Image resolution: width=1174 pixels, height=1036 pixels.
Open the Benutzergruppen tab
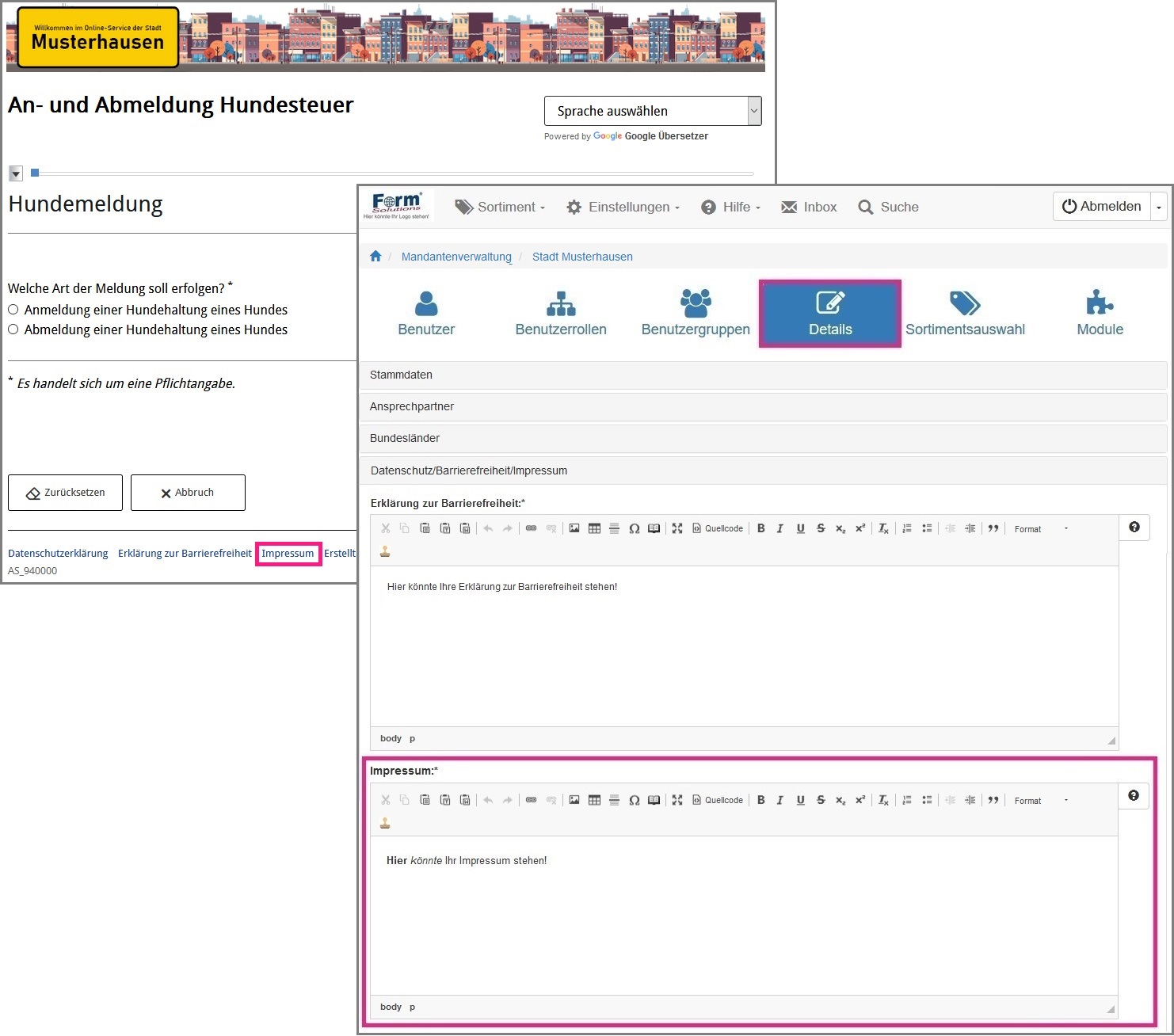coord(696,314)
